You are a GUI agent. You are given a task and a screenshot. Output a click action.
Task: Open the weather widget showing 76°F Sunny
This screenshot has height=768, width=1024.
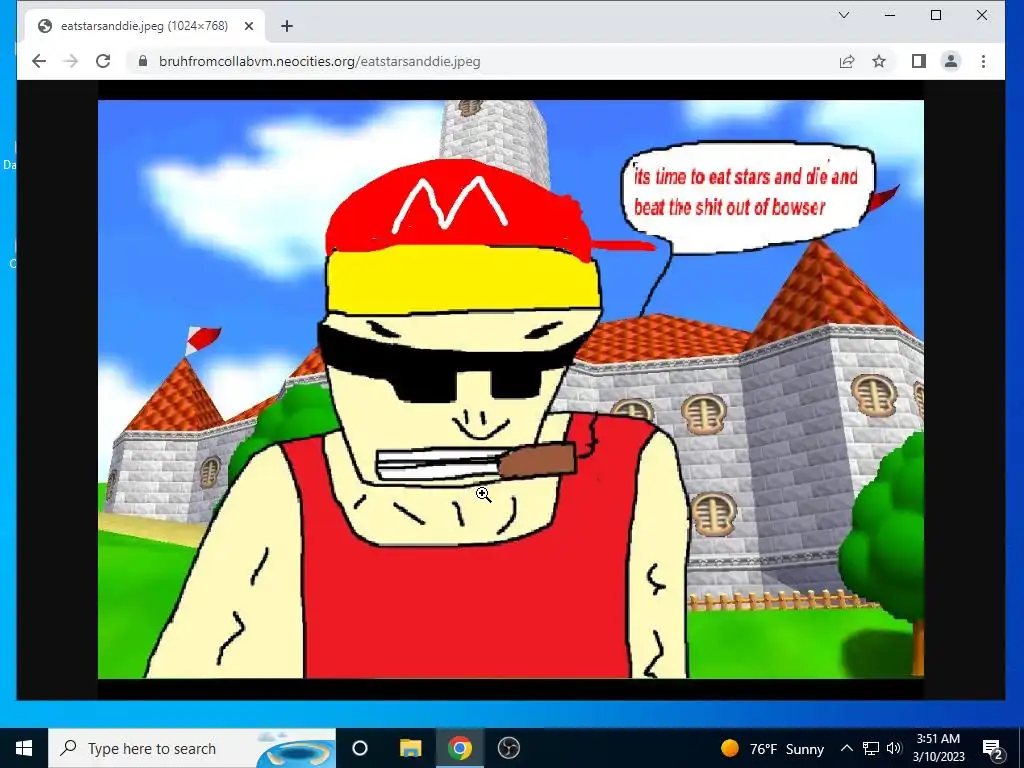(772, 748)
